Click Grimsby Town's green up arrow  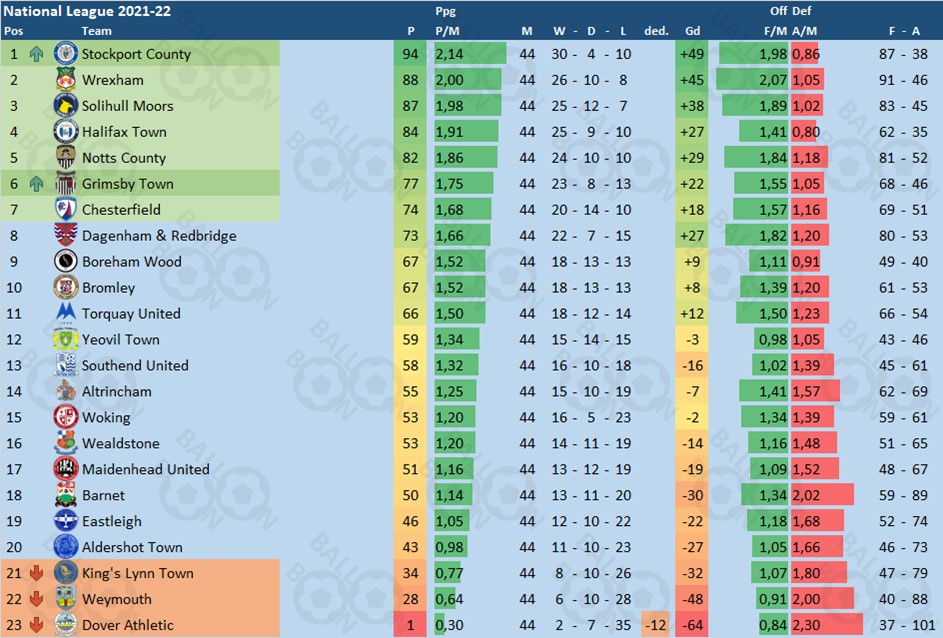click(x=36, y=184)
